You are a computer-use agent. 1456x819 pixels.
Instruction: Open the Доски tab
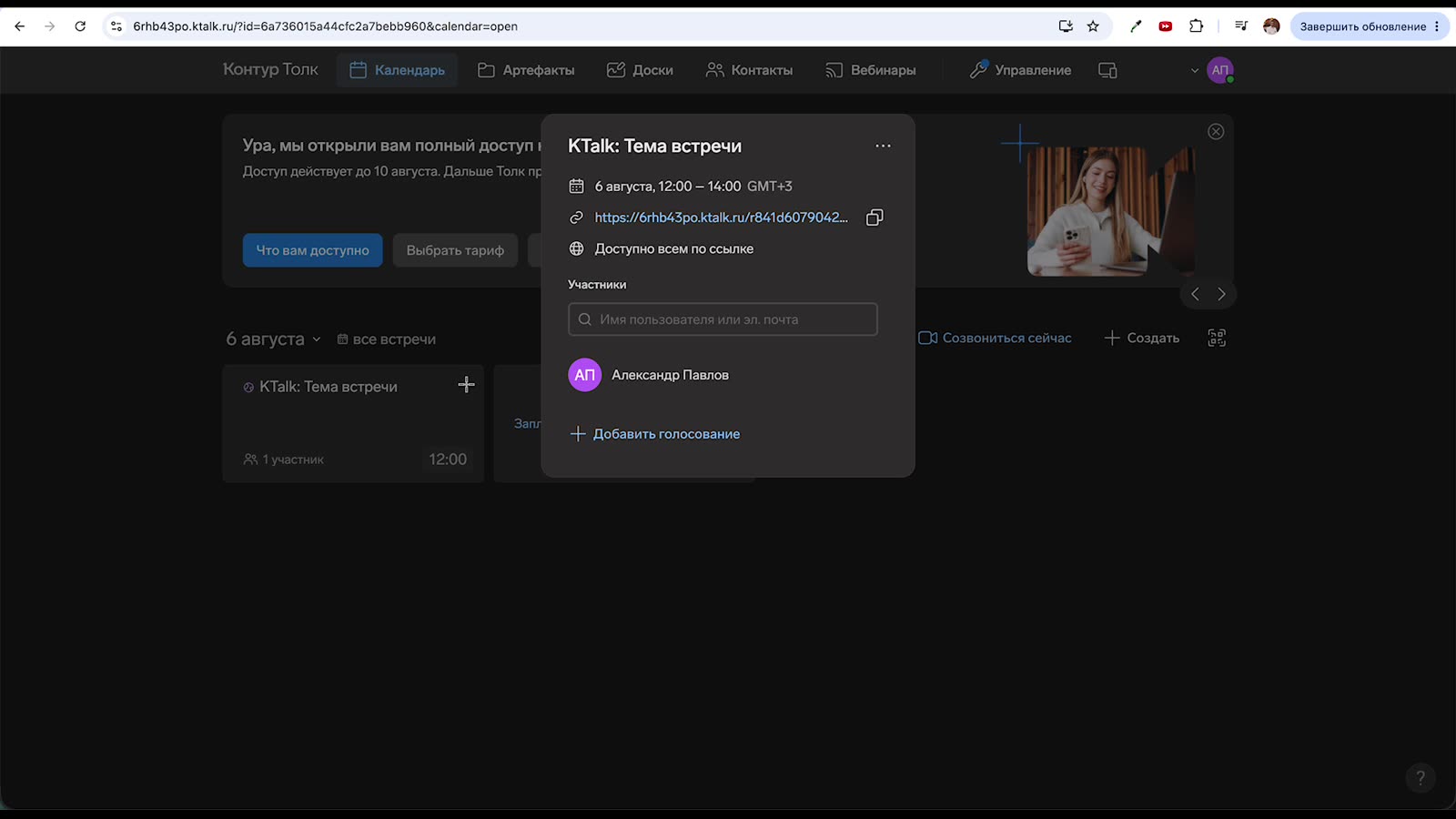pyautogui.click(x=640, y=70)
